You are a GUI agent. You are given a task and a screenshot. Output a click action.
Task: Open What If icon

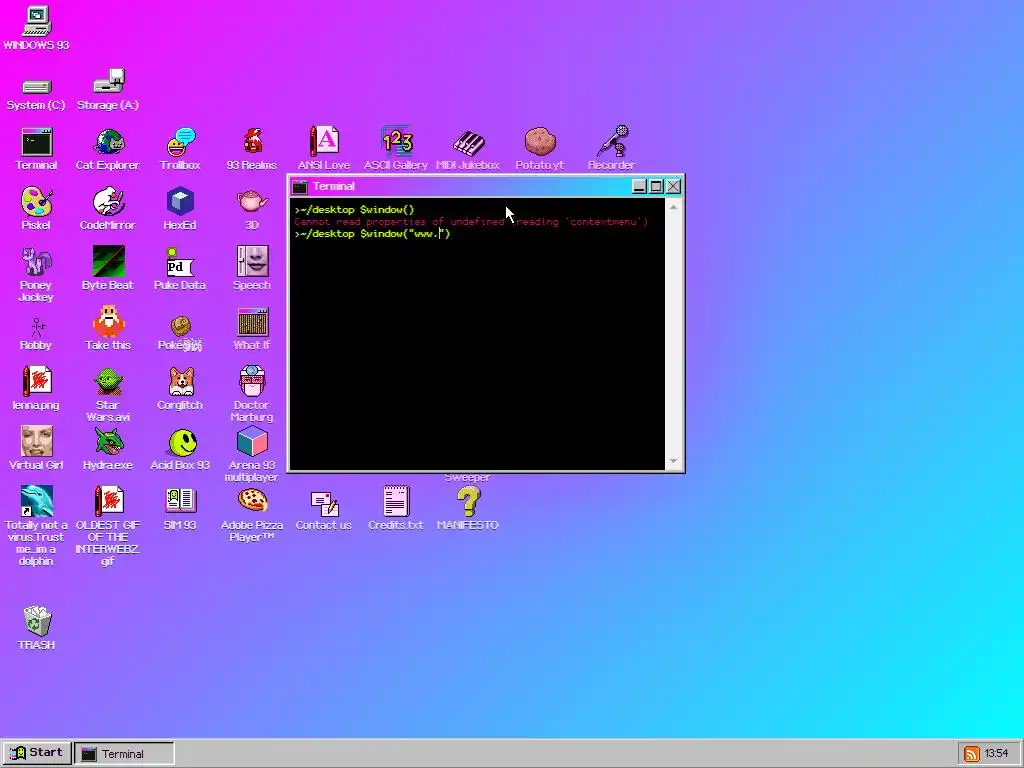251,330
